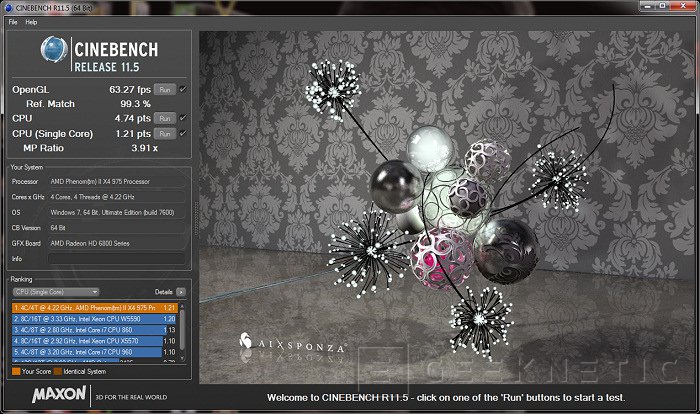Run the OpenGL benchmark test
The image size is (700, 414).
[165, 90]
